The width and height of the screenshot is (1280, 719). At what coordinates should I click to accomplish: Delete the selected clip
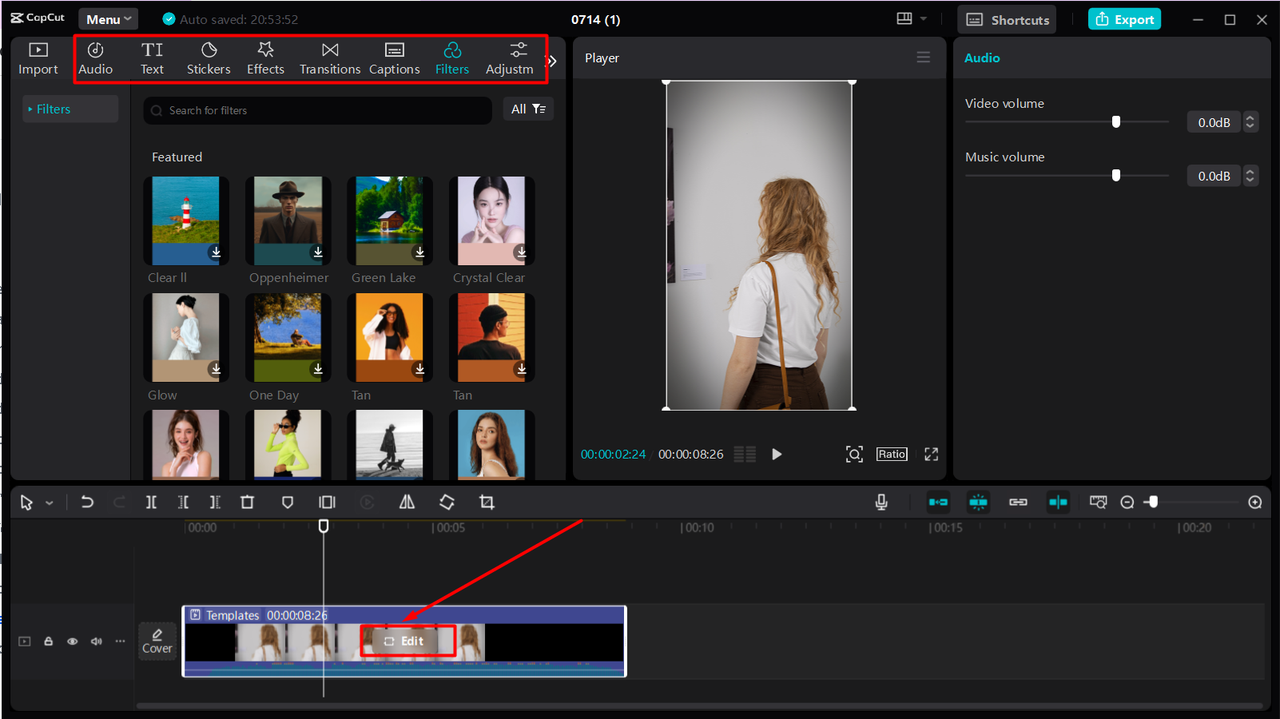247,502
